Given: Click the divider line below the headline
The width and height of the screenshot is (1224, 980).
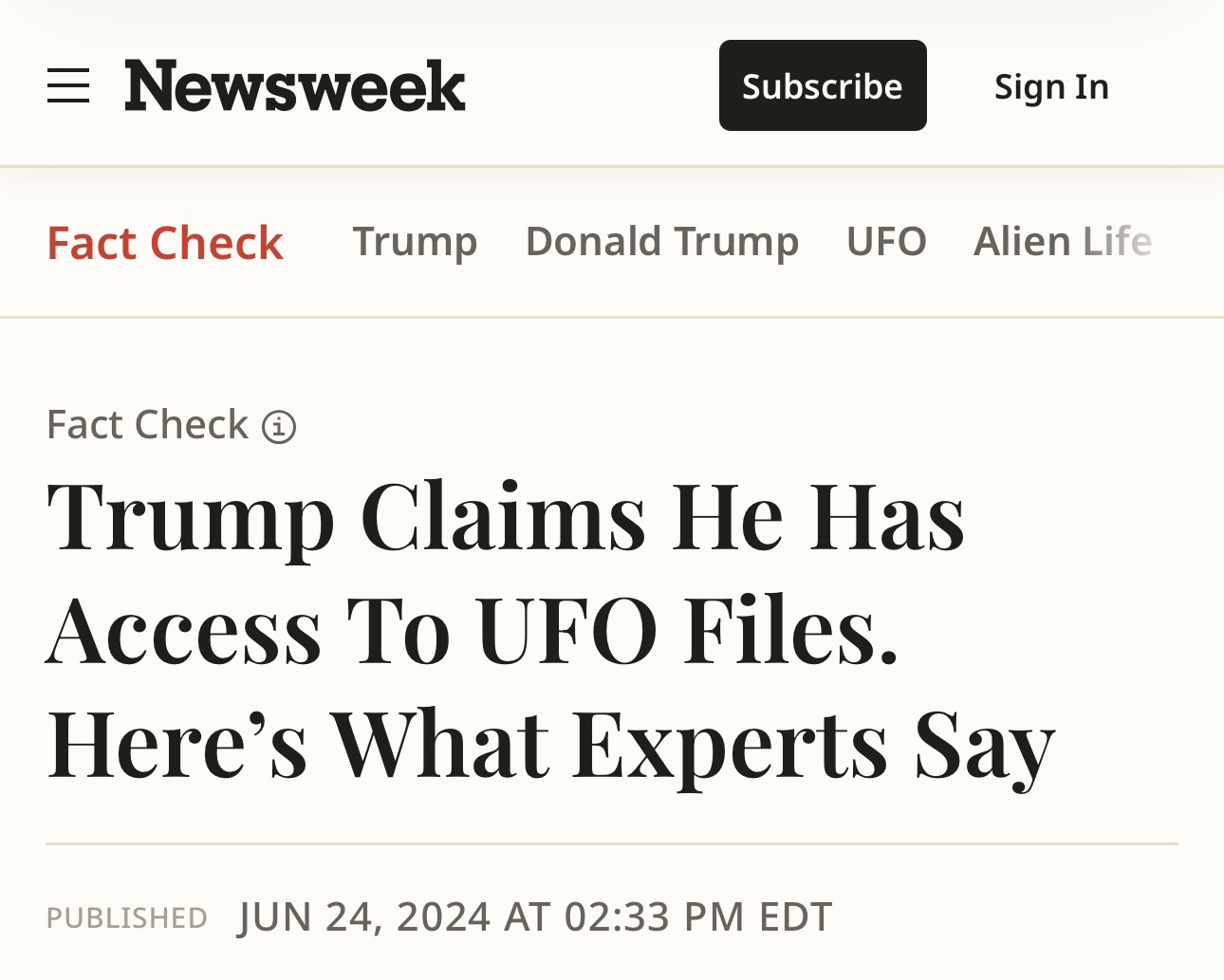Looking at the screenshot, I should (612, 843).
